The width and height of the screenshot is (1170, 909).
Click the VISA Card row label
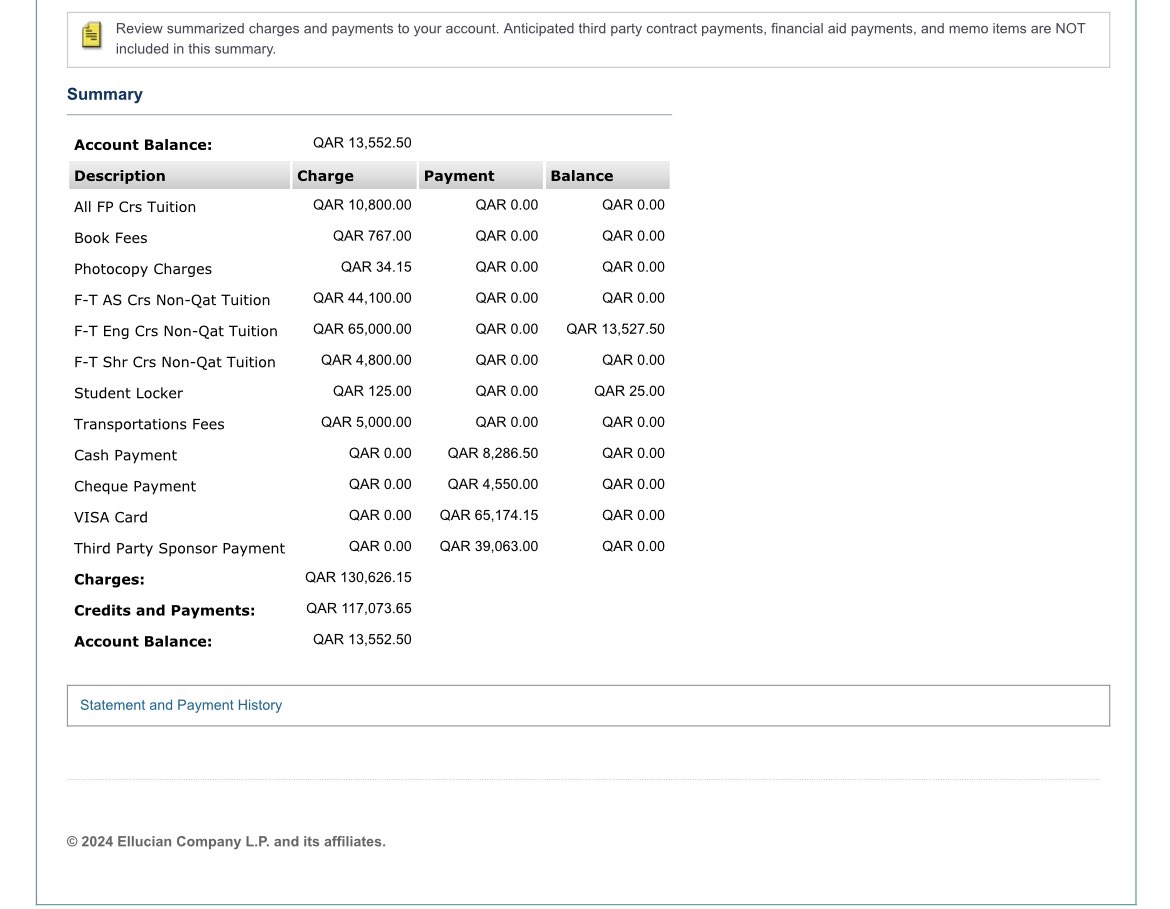pos(110,517)
